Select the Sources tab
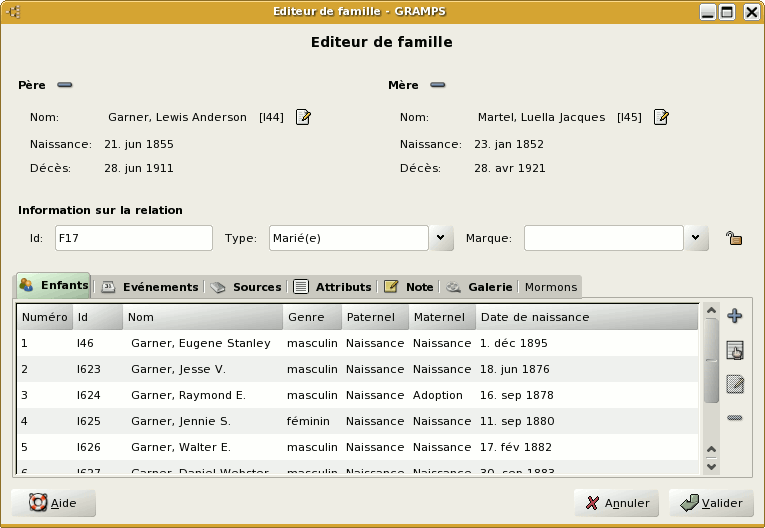765x528 pixels. (x=246, y=287)
